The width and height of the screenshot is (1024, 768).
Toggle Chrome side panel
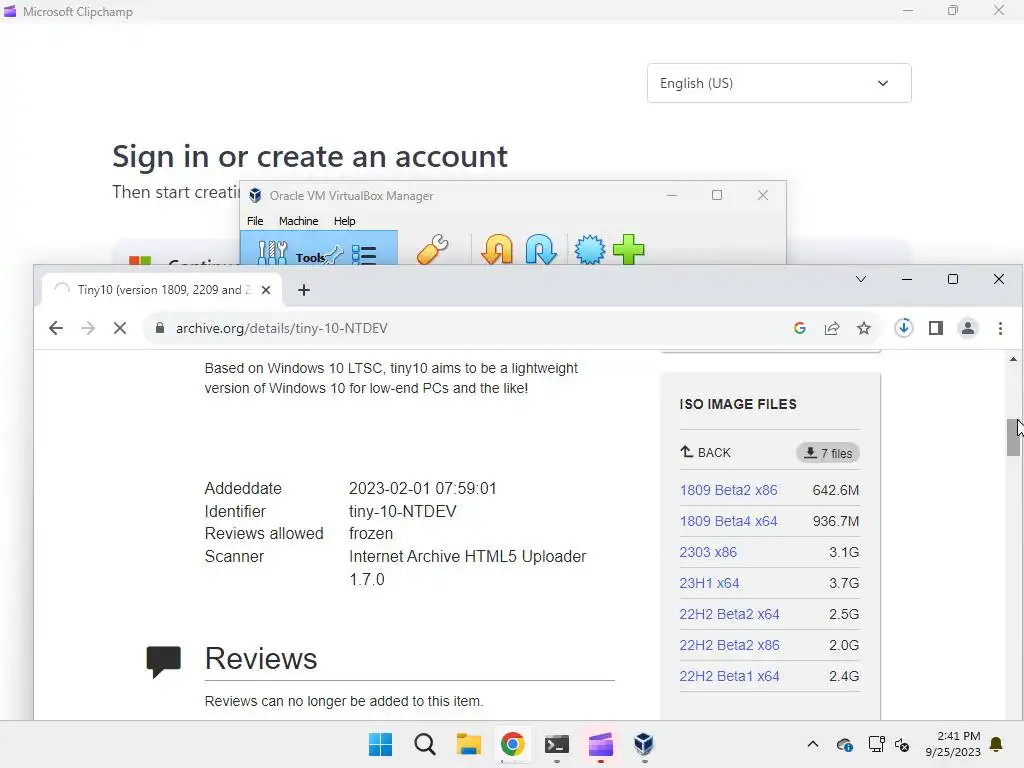936,328
